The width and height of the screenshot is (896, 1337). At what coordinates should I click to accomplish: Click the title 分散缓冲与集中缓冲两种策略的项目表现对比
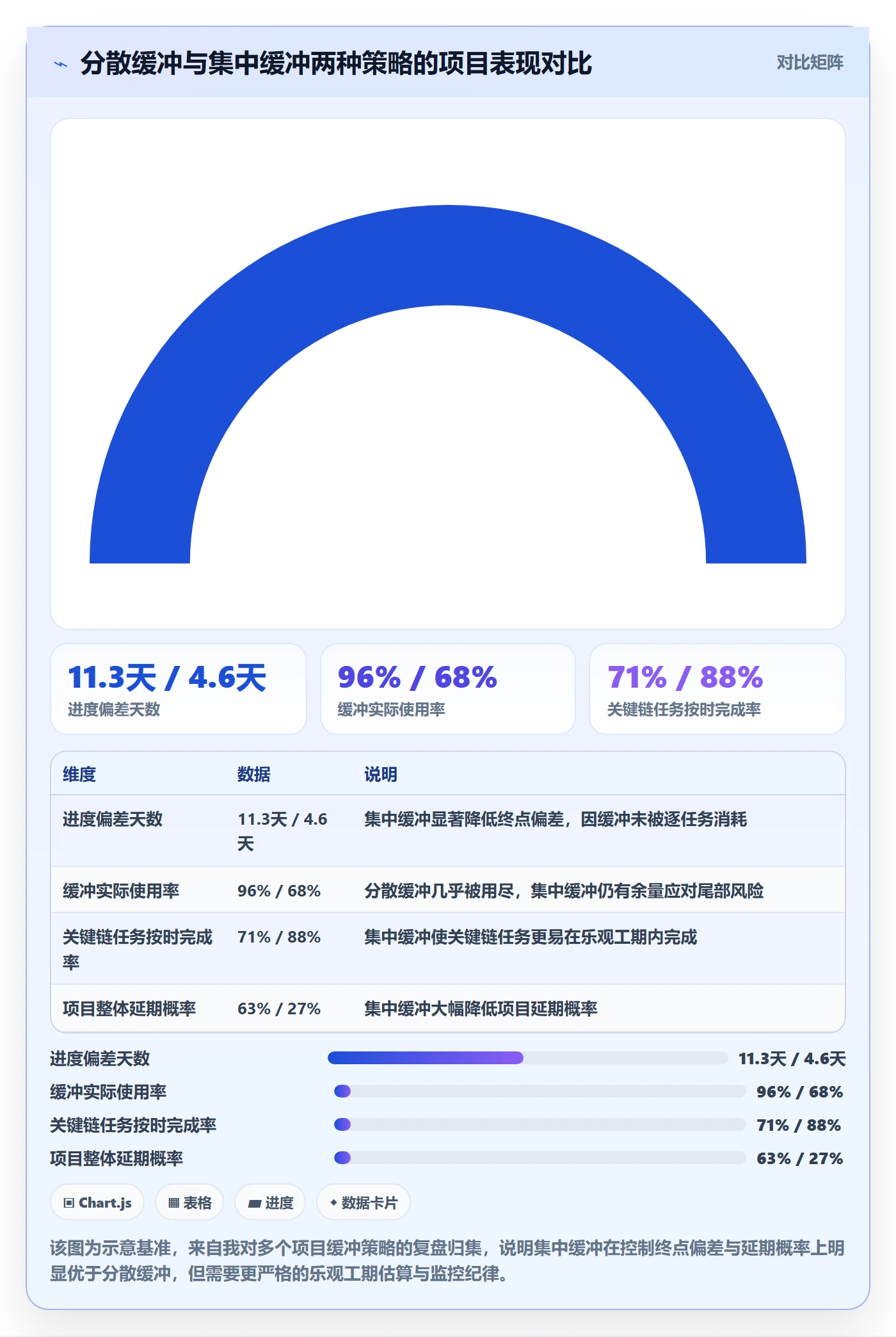(x=336, y=63)
